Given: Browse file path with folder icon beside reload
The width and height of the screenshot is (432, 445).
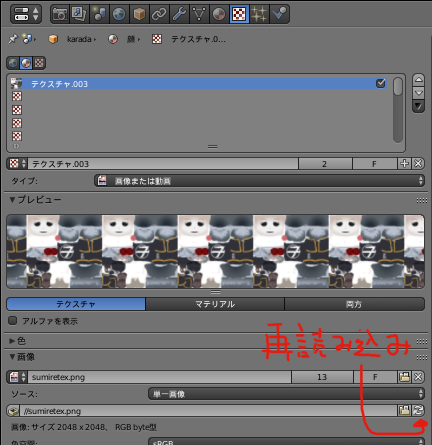Looking at the screenshot, I should 404,411.
